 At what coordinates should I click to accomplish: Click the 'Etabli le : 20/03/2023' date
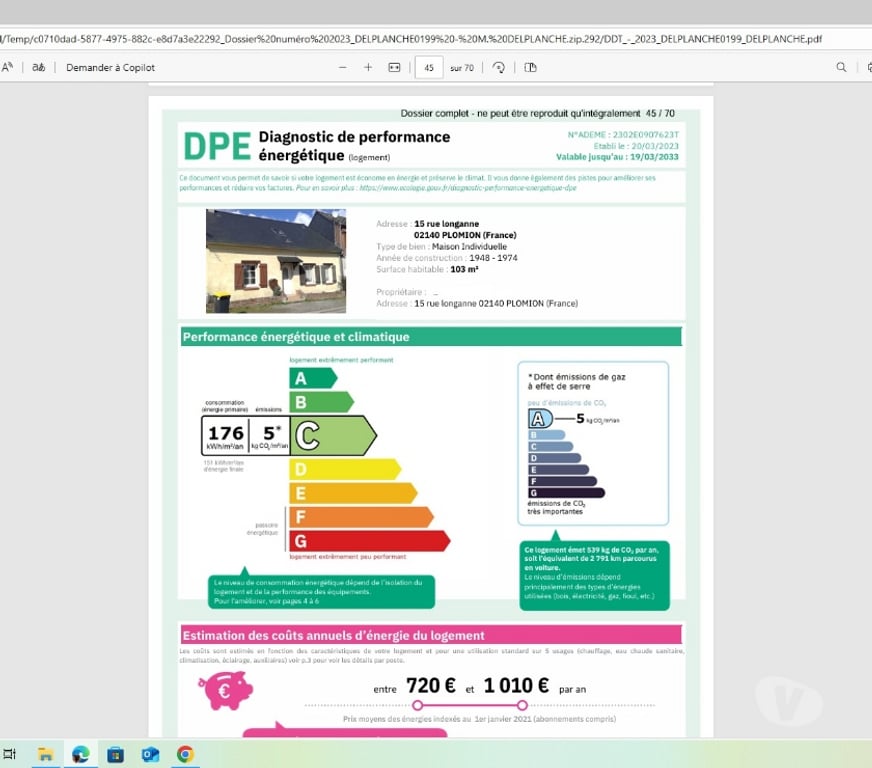pyautogui.click(x=636, y=146)
